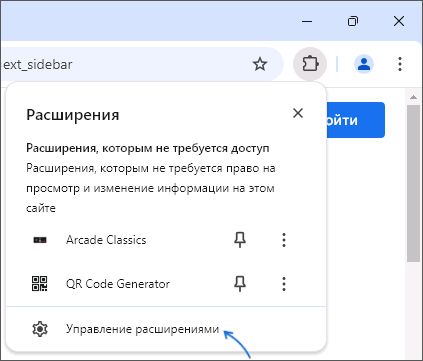Click the Arcade Classics extension icon
The image size is (423, 361).
[40, 240]
